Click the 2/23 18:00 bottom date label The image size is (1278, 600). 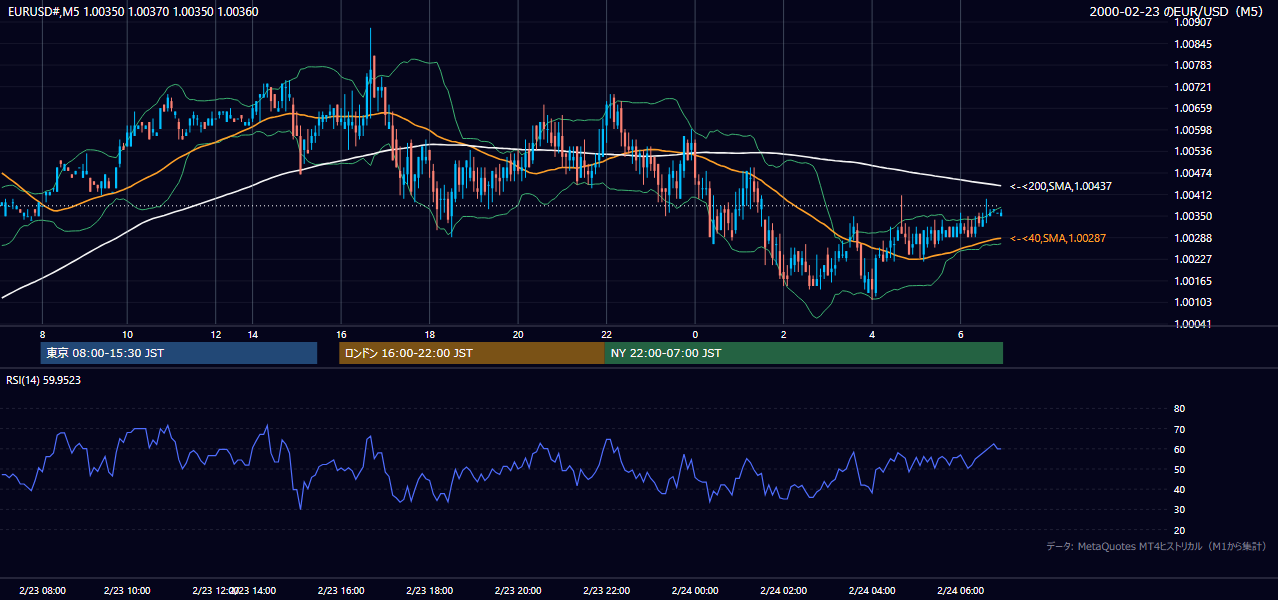429,590
